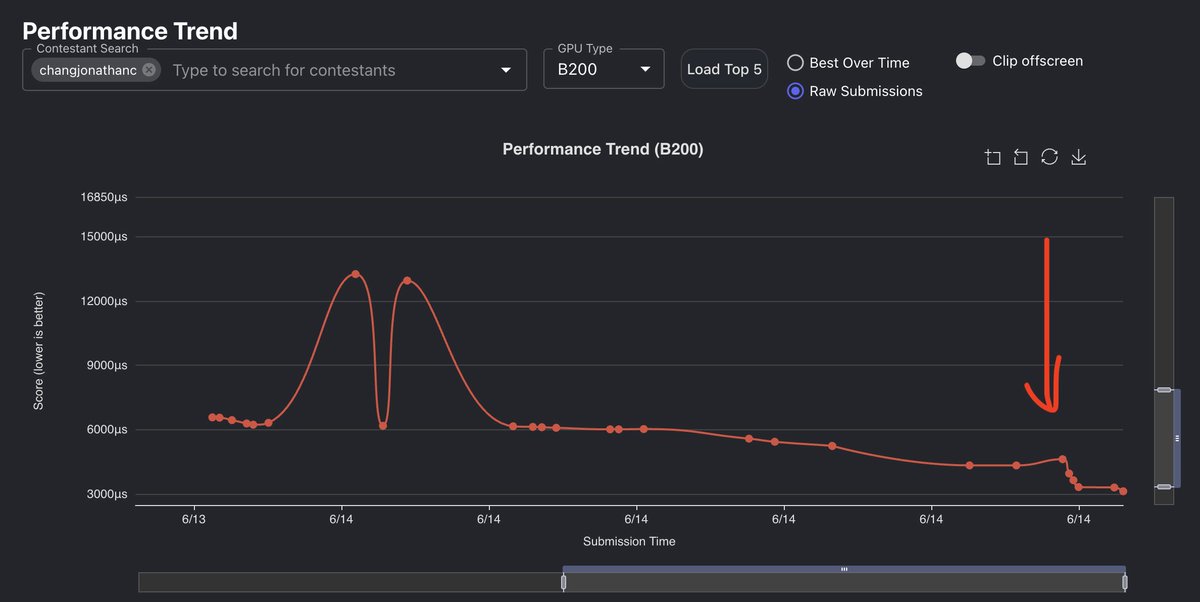Image resolution: width=1200 pixels, height=602 pixels.
Task: Toggle the Clip offscreen switch
Action: 970,61
